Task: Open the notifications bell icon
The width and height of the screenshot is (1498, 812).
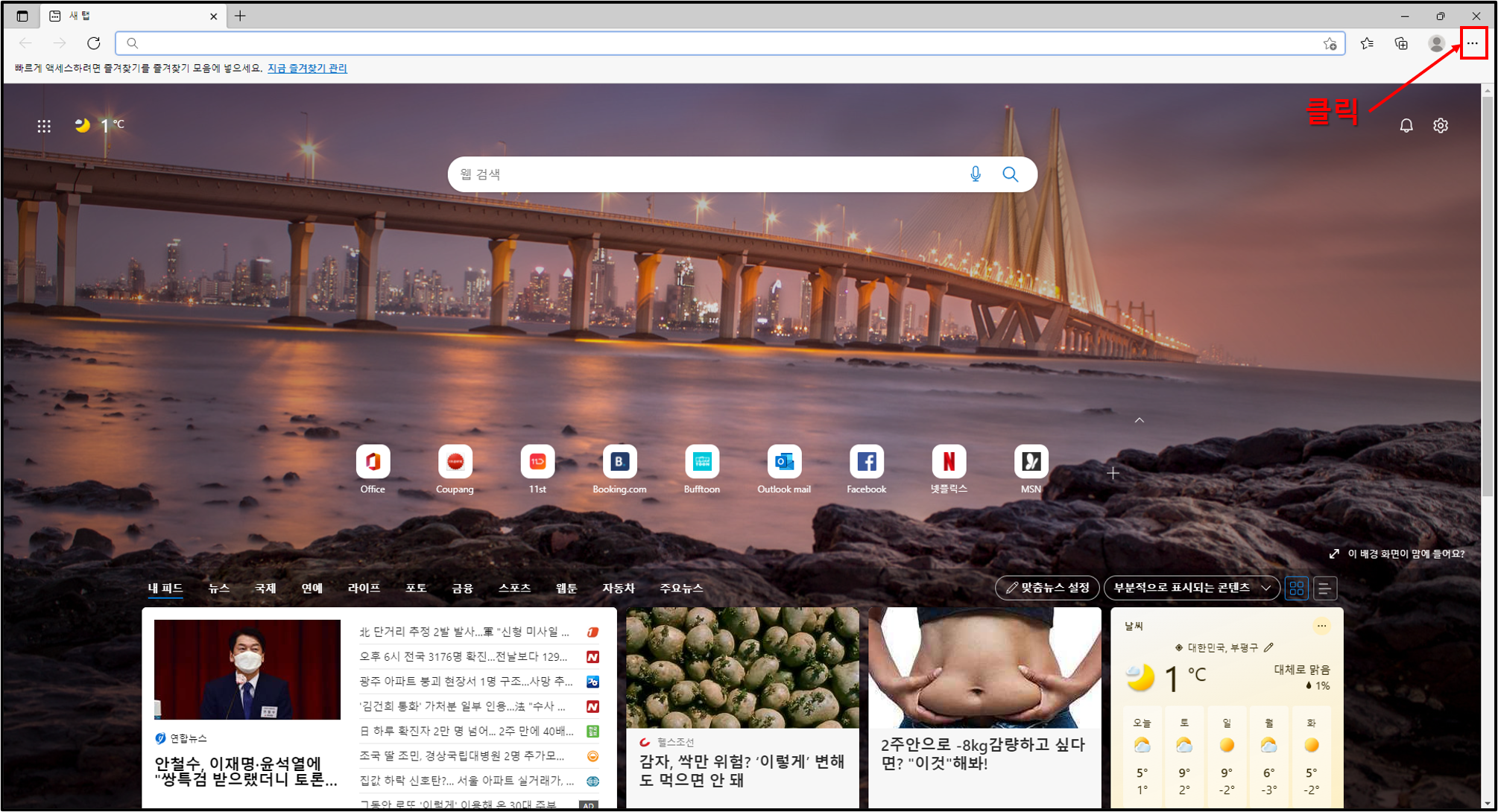Action: coord(1406,125)
